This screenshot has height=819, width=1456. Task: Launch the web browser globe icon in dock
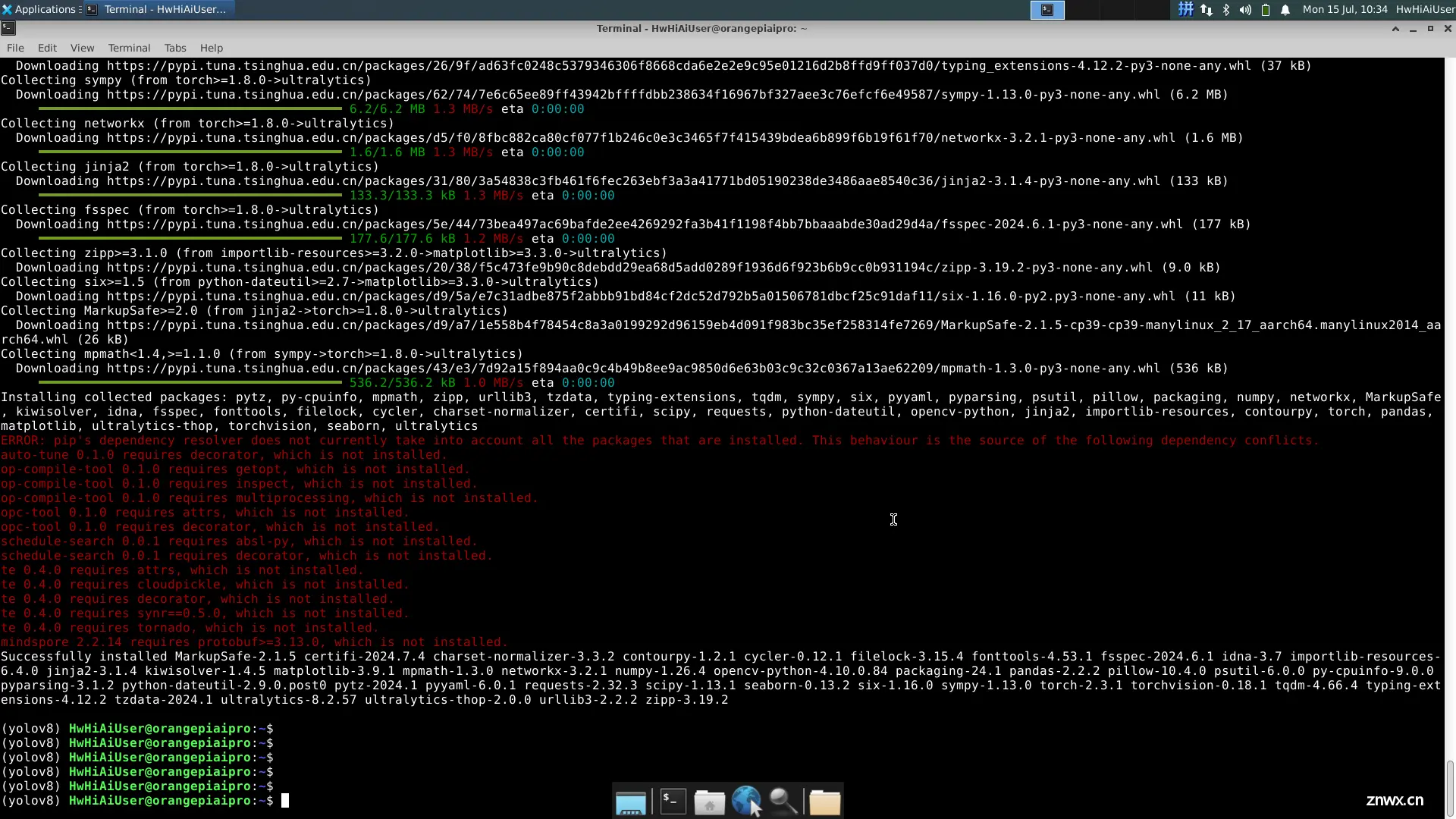tap(747, 802)
